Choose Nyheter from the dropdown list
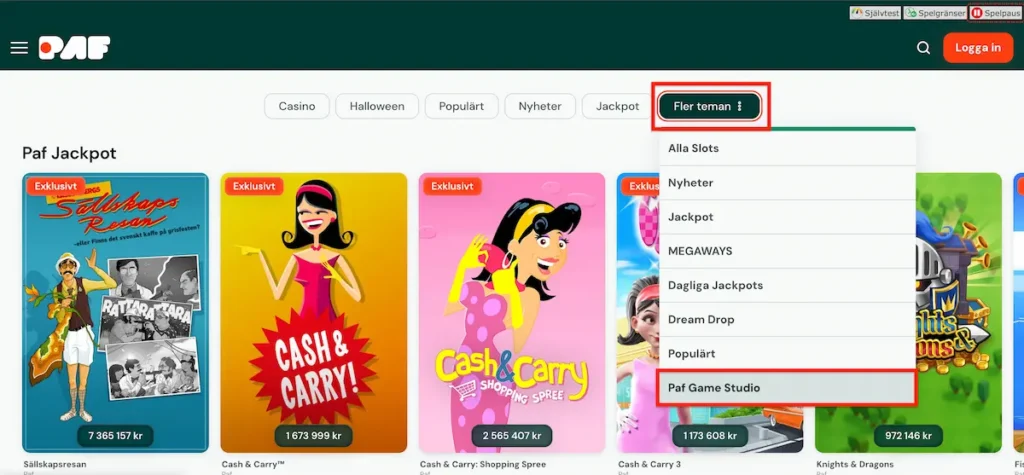Image resolution: width=1024 pixels, height=475 pixels. pos(788,183)
